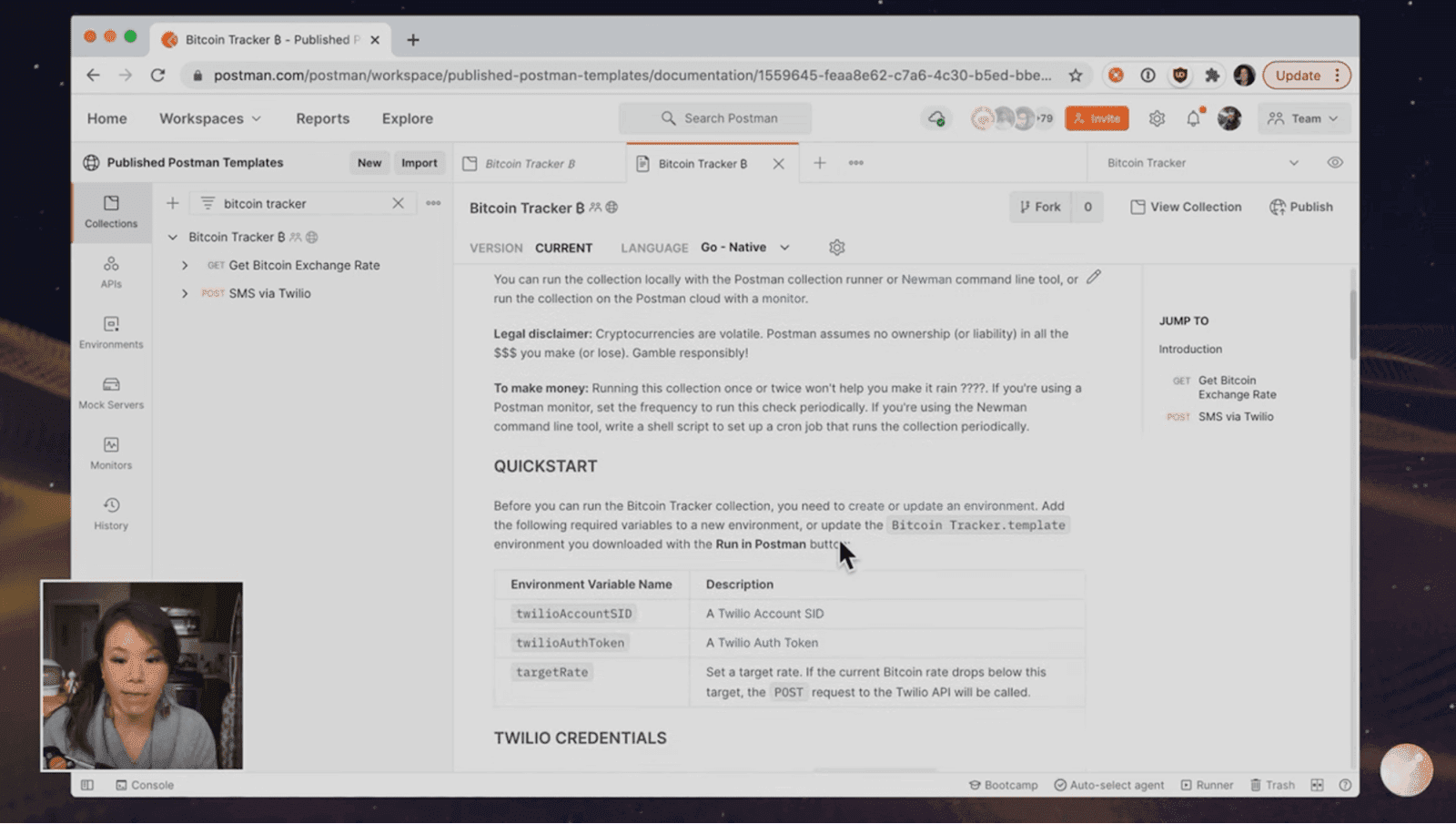The width and height of the screenshot is (1456, 824).
Task: Open the APIs sidebar panel
Action: (x=111, y=271)
